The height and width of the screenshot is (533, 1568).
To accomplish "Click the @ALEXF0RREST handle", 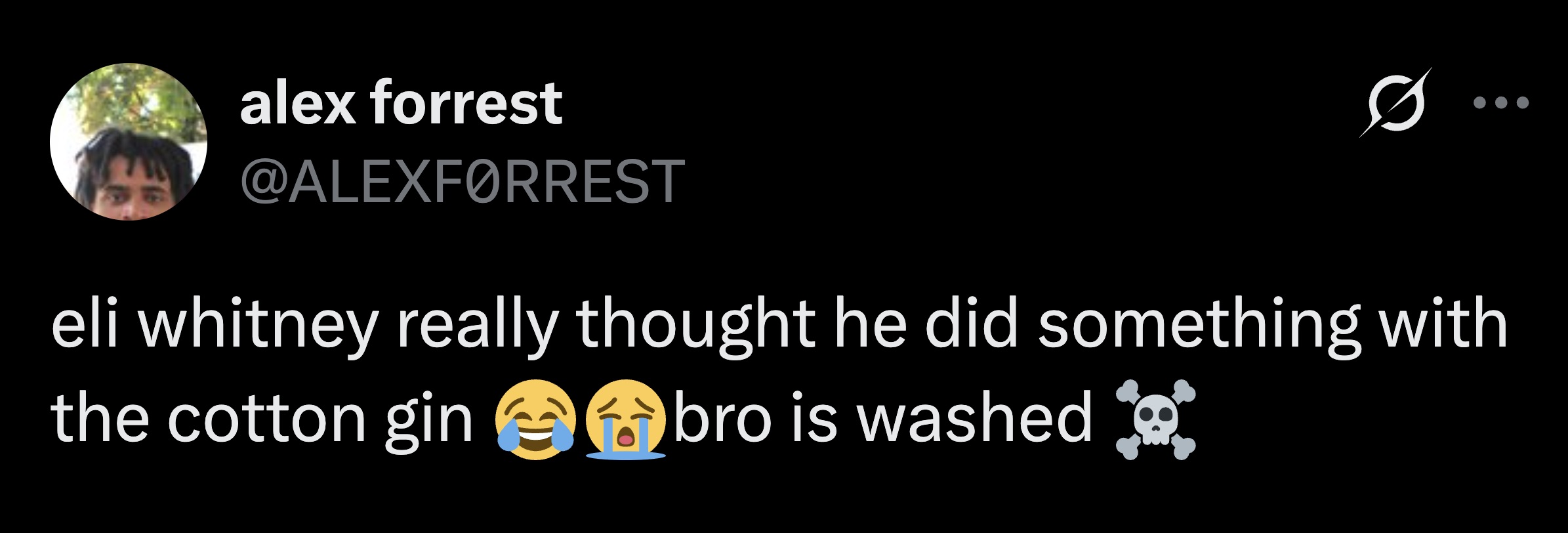I will pos(463,181).
